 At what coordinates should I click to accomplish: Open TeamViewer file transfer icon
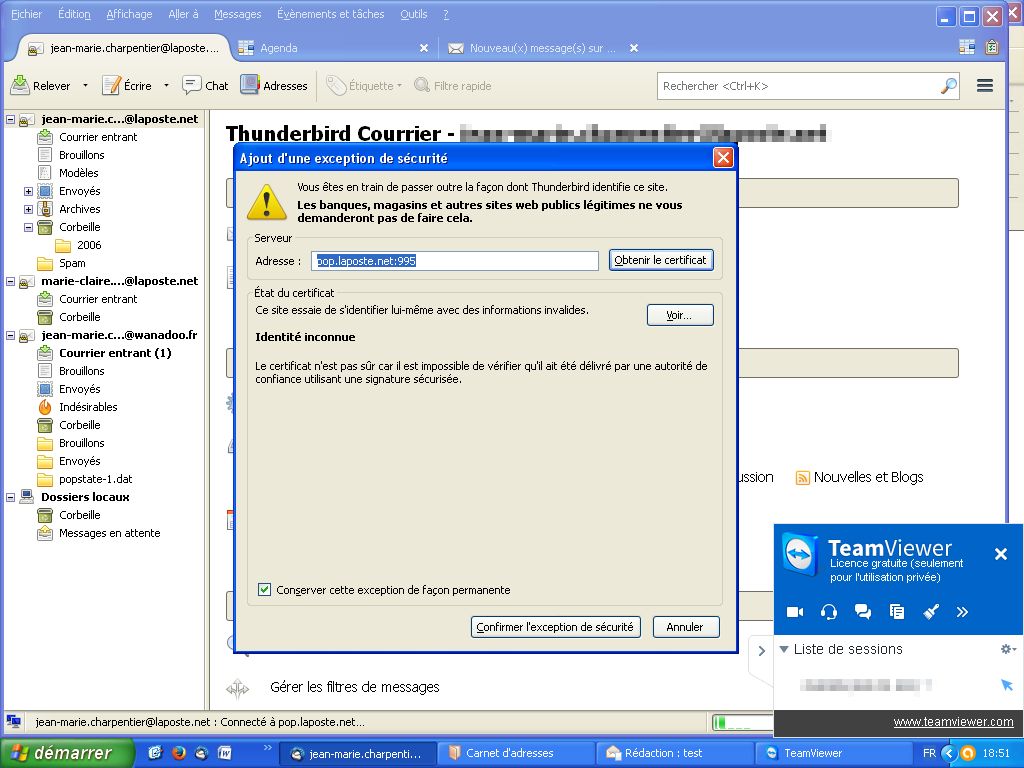pyautogui.click(x=897, y=612)
